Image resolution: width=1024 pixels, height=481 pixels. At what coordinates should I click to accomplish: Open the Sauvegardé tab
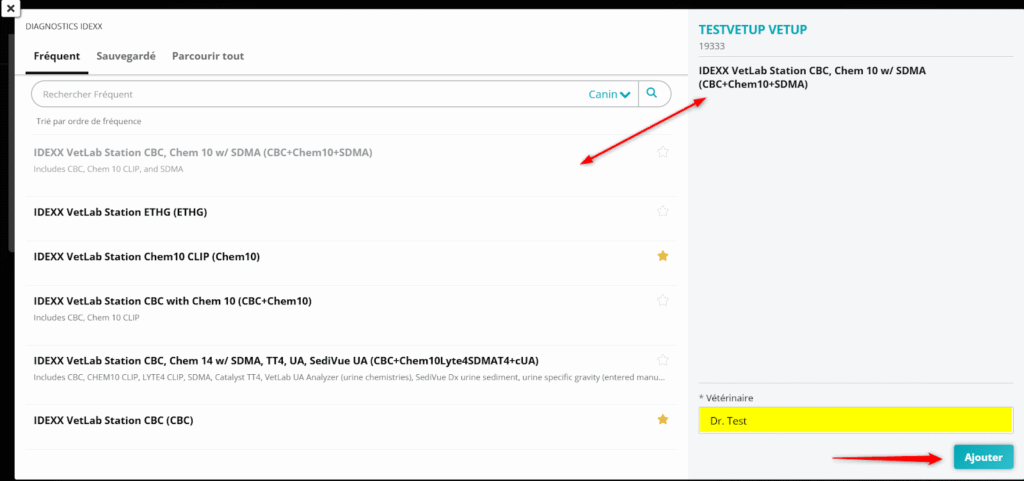coord(126,56)
